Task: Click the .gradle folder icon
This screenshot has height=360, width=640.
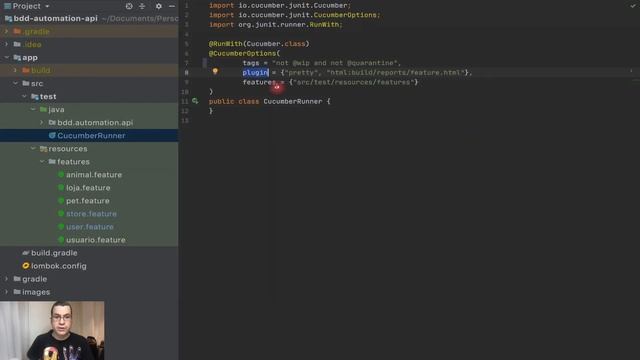Action: [x=17, y=31]
